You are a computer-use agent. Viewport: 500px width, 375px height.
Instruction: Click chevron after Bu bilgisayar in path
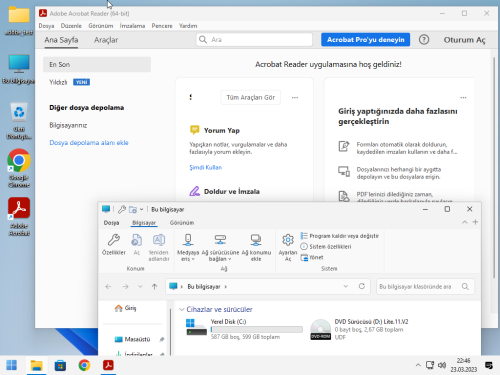(x=226, y=287)
